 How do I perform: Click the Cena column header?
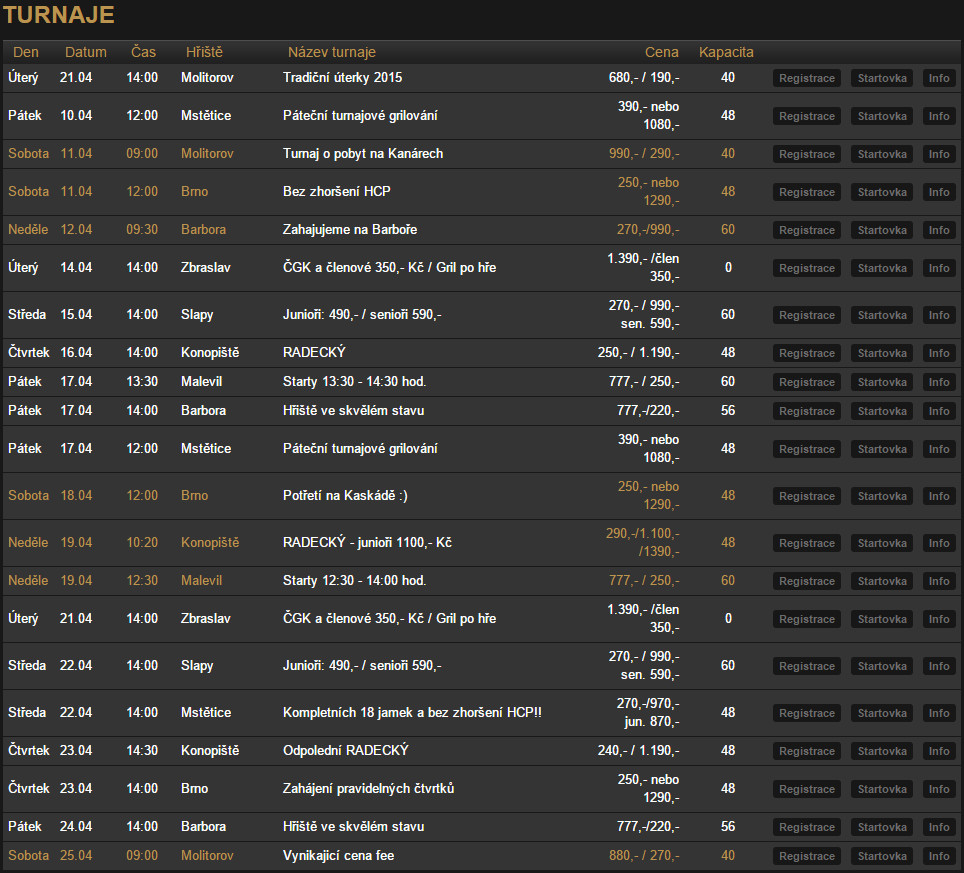coord(662,52)
